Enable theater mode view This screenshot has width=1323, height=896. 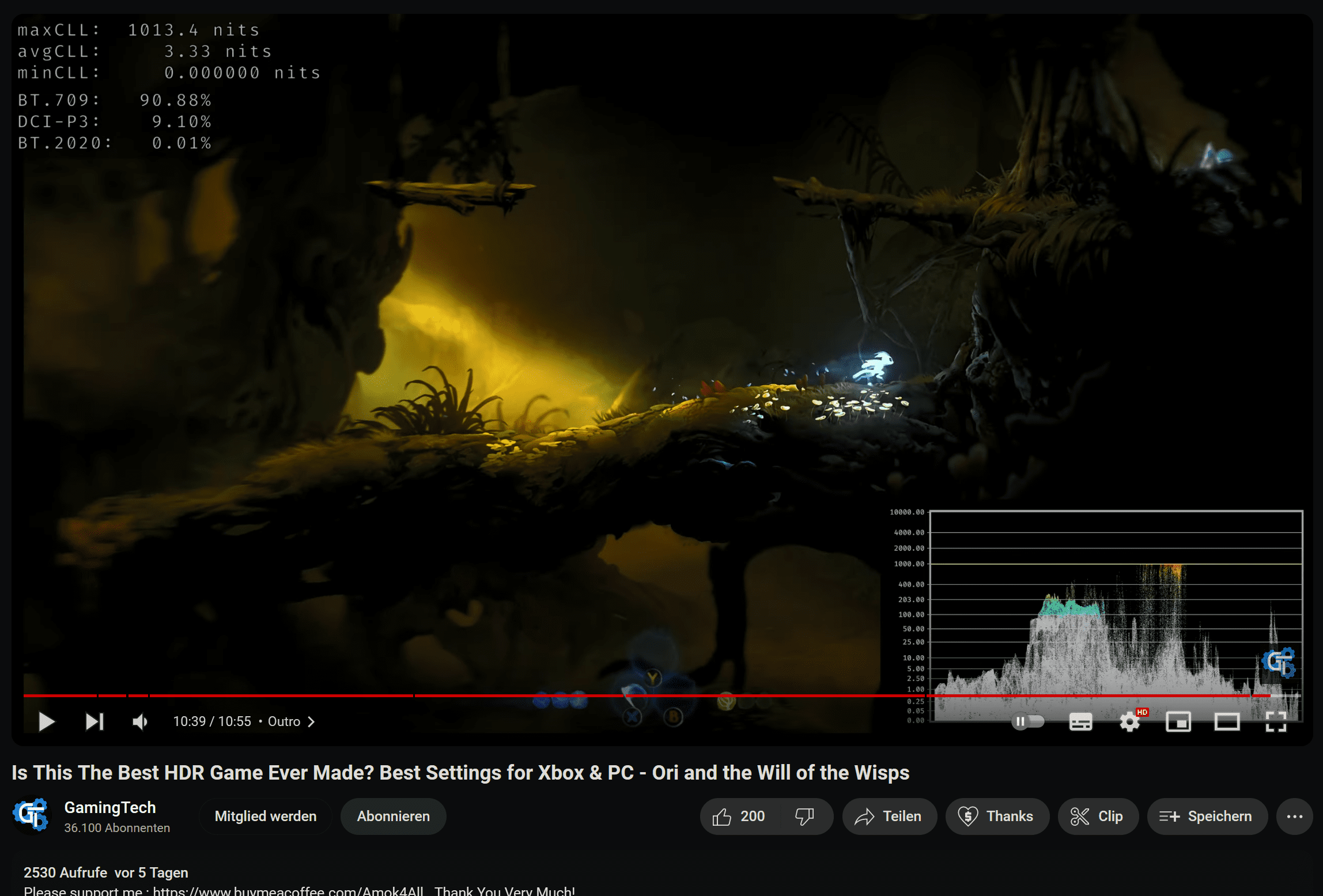(x=1227, y=721)
